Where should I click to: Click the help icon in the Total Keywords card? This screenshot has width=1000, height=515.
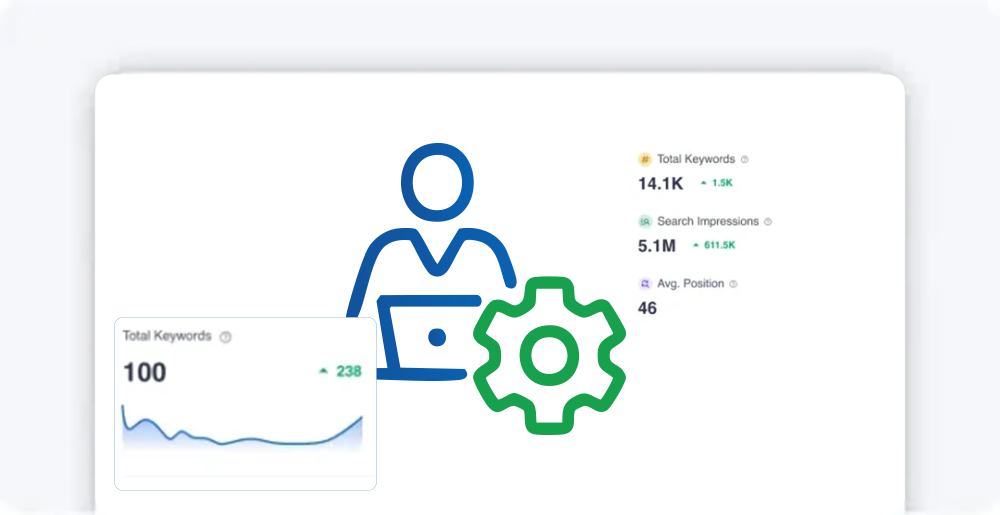click(225, 337)
